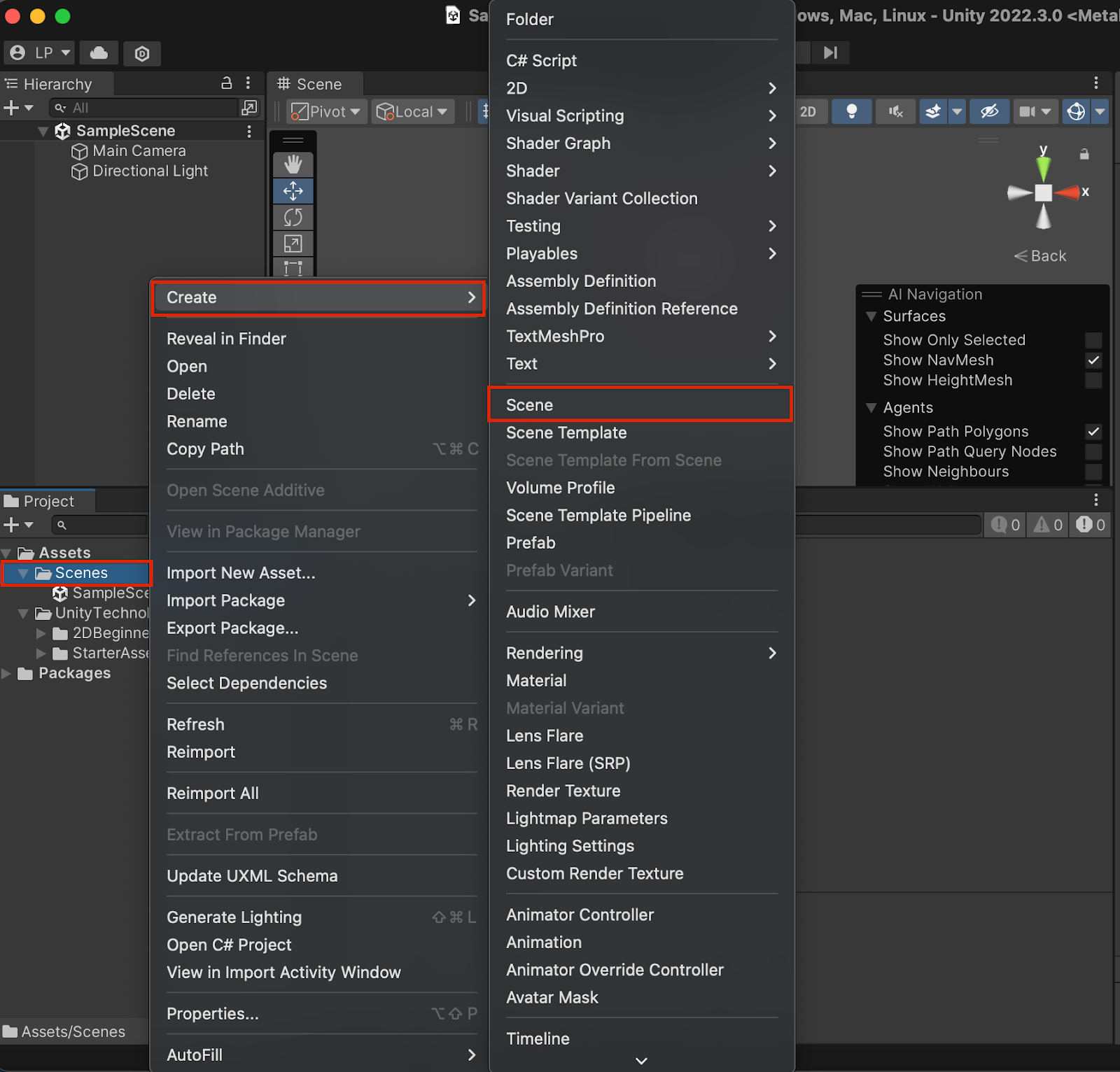Image resolution: width=1120 pixels, height=1072 pixels.
Task: Disable Show Path Polygons checkbox
Action: click(1093, 432)
